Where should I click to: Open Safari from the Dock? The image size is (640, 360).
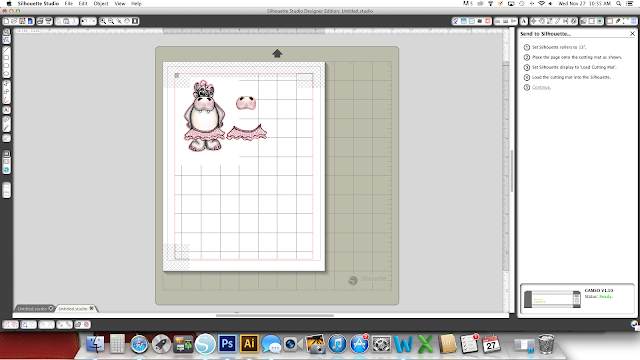(x=139, y=344)
